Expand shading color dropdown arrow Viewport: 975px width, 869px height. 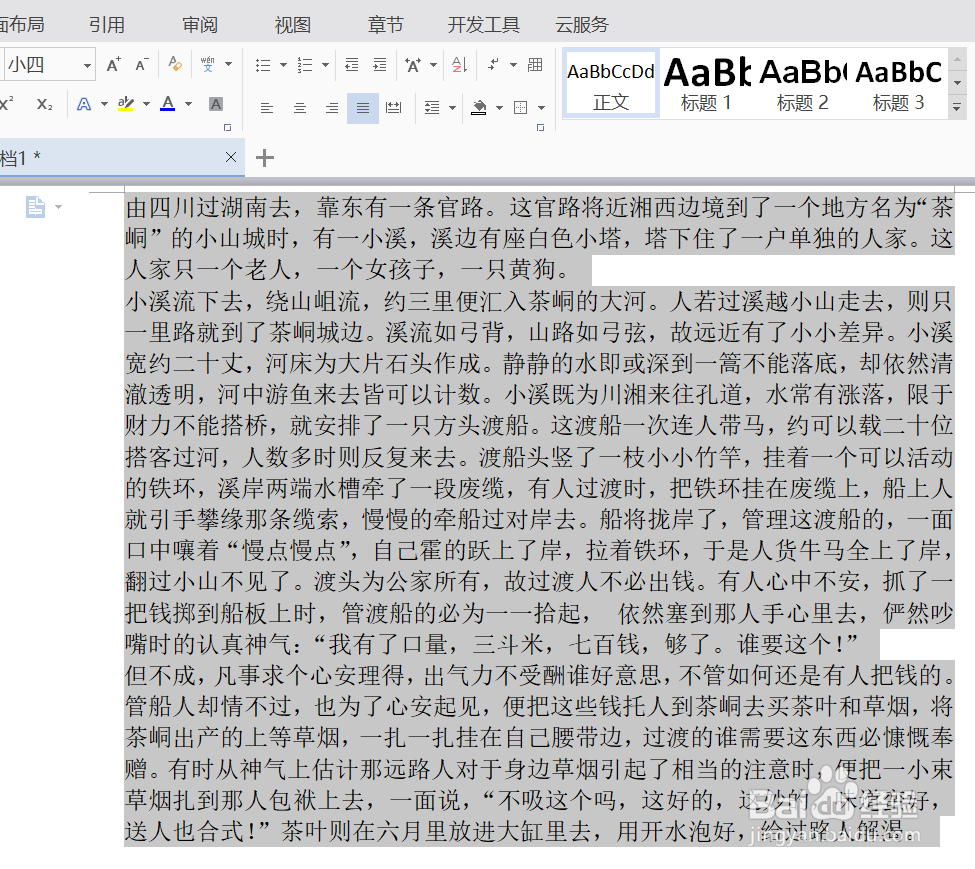[499, 108]
